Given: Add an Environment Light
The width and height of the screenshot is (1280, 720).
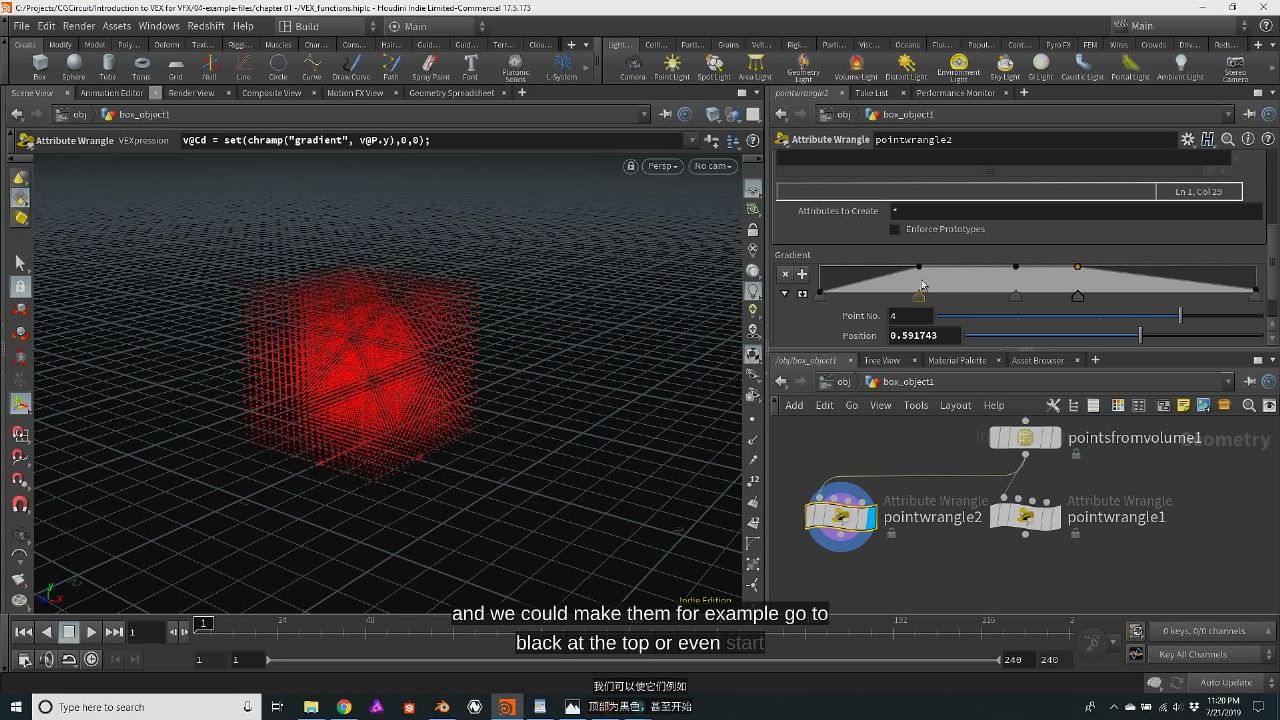Looking at the screenshot, I should pos(959,68).
